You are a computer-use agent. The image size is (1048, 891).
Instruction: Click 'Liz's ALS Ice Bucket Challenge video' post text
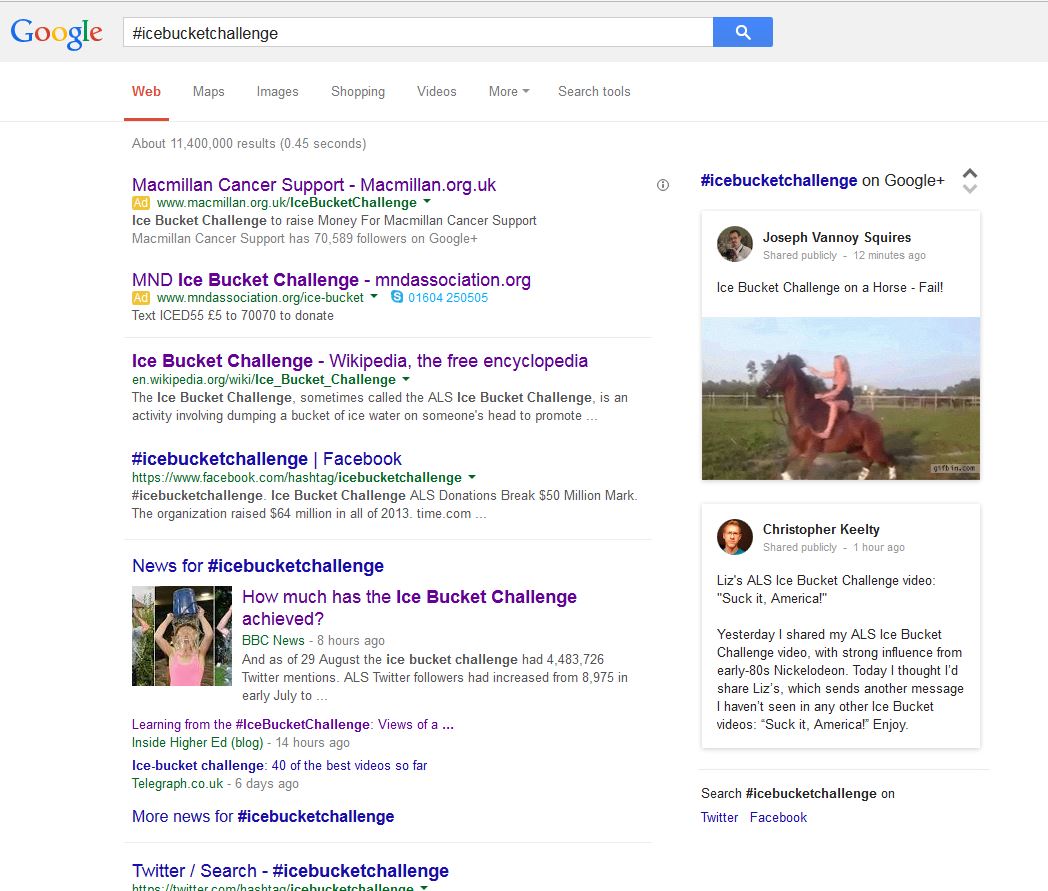pyautogui.click(x=826, y=590)
